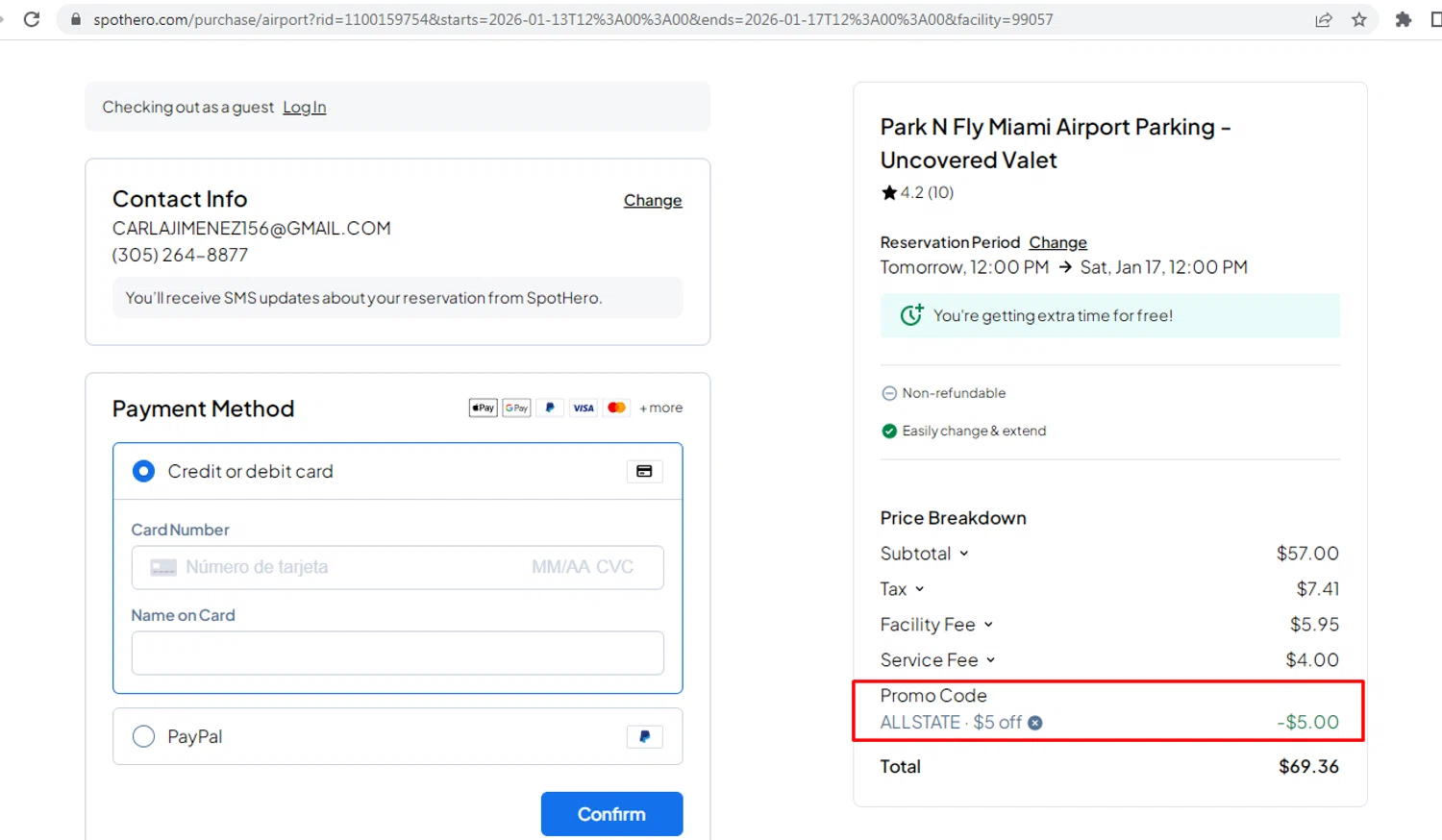Click the Apple Pay icon
1442x840 pixels.
point(483,408)
